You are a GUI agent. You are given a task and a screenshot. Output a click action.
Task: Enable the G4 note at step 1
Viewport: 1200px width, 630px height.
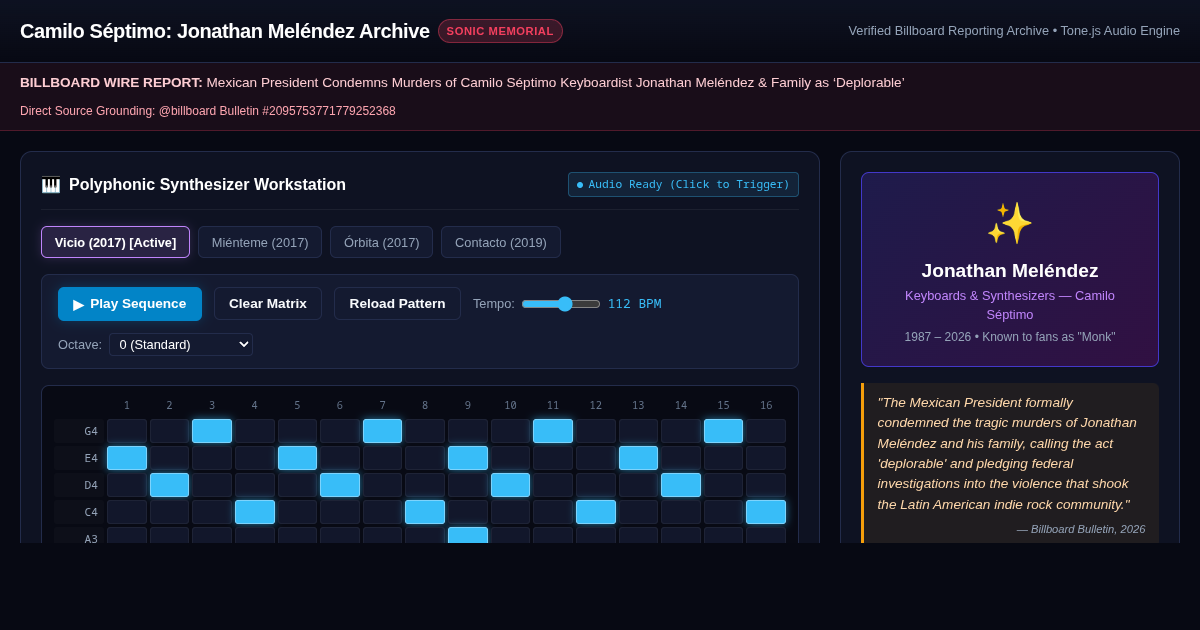pyautogui.click(x=127, y=431)
